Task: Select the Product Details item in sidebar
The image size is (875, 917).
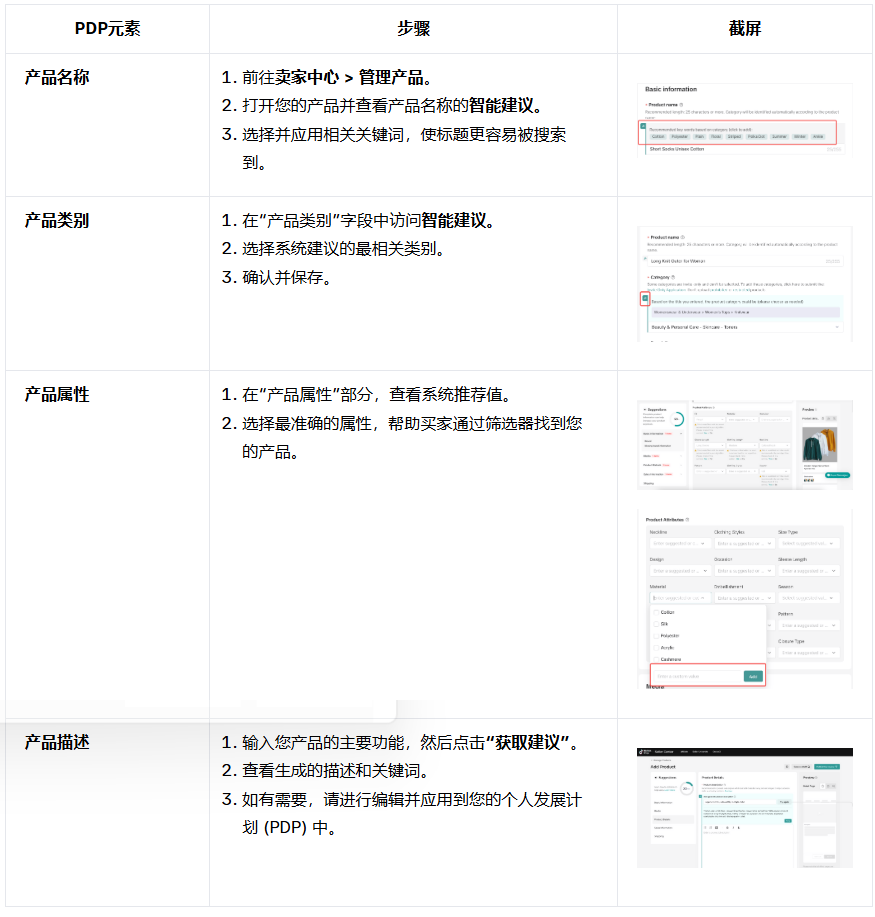Action: 663,819
